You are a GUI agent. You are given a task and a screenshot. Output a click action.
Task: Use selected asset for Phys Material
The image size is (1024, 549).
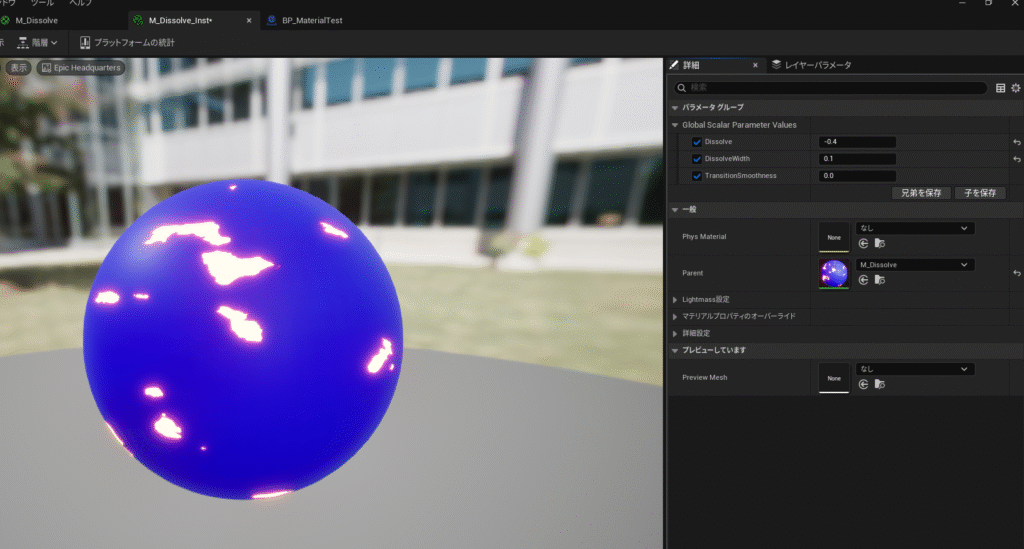click(x=863, y=243)
